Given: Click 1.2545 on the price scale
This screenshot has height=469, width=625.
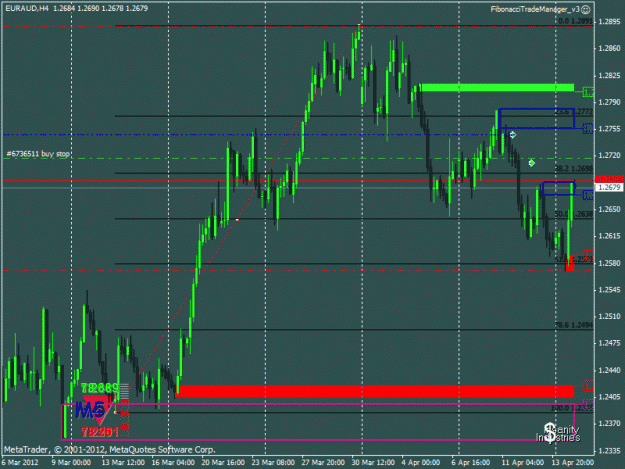Looking at the screenshot, I should tap(609, 290).
